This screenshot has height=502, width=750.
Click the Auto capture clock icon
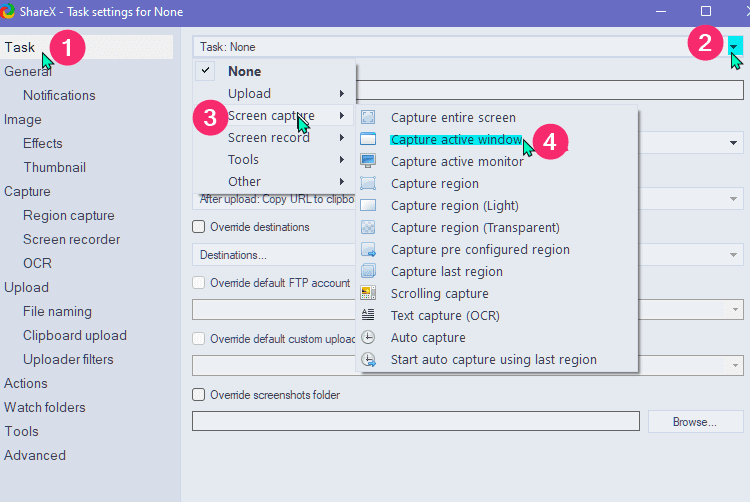pyautogui.click(x=368, y=337)
